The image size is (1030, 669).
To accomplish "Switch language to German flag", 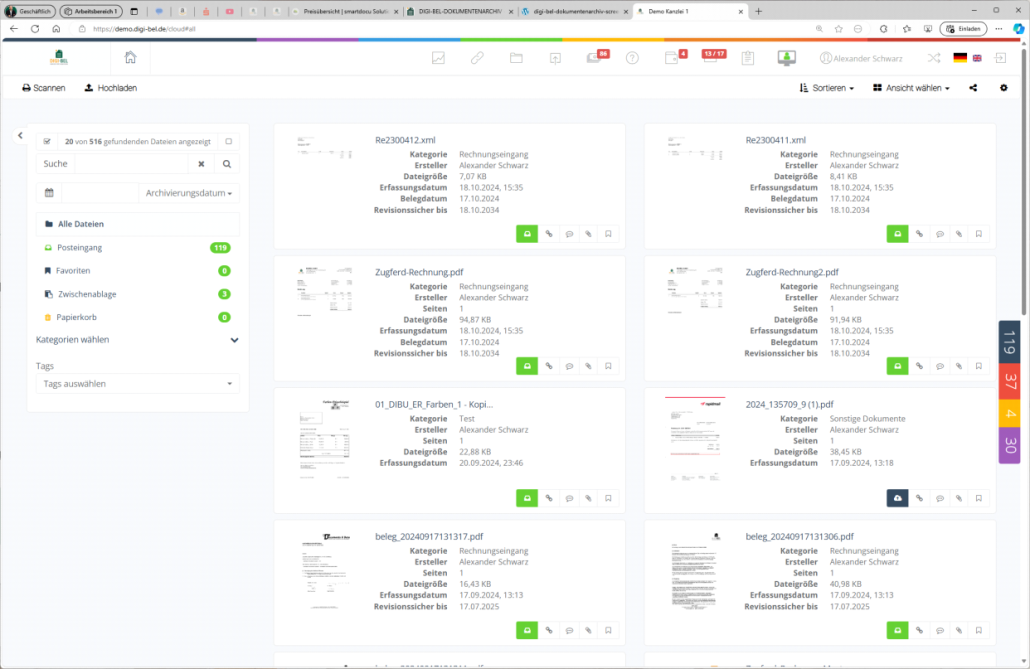I will pyautogui.click(x=960, y=58).
